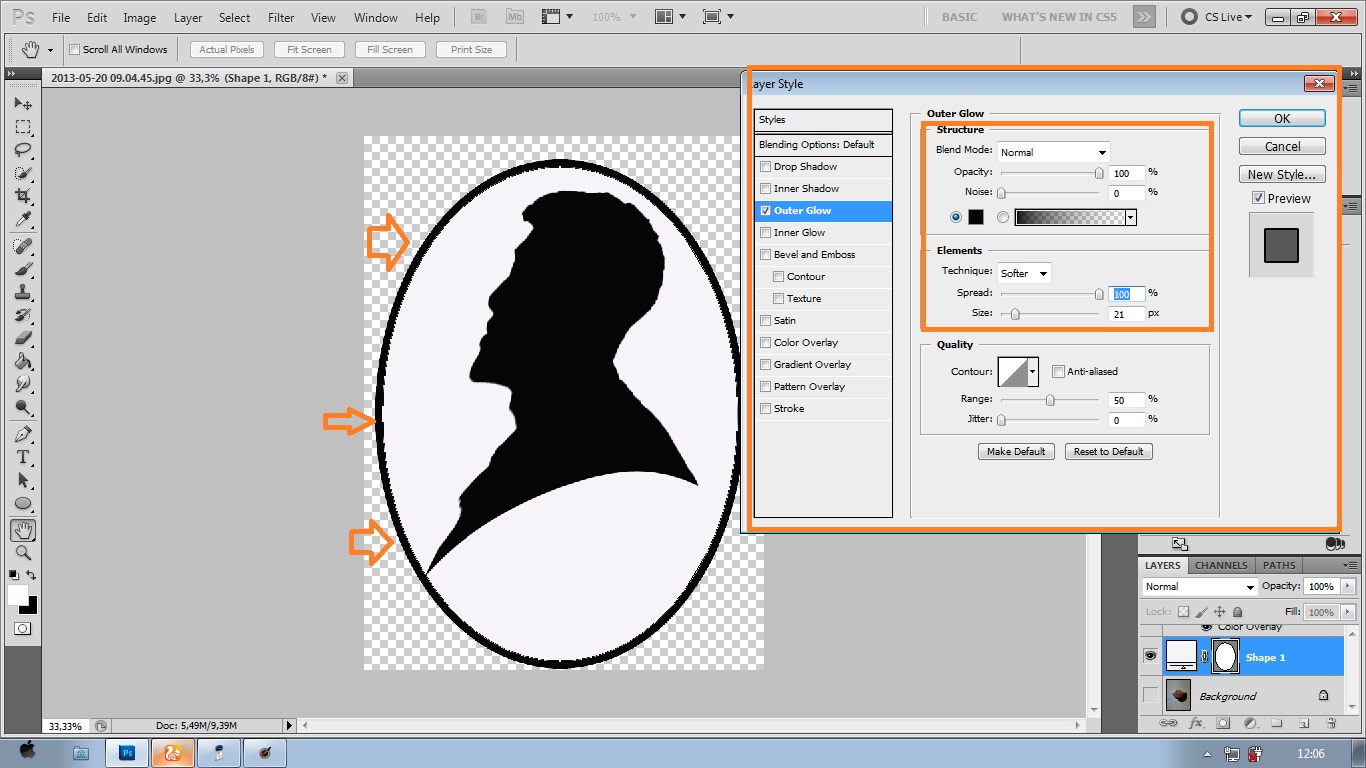The width and height of the screenshot is (1366, 768).
Task: Click the Reset to Default button
Action: pyautogui.click(x=1108, y=452)
